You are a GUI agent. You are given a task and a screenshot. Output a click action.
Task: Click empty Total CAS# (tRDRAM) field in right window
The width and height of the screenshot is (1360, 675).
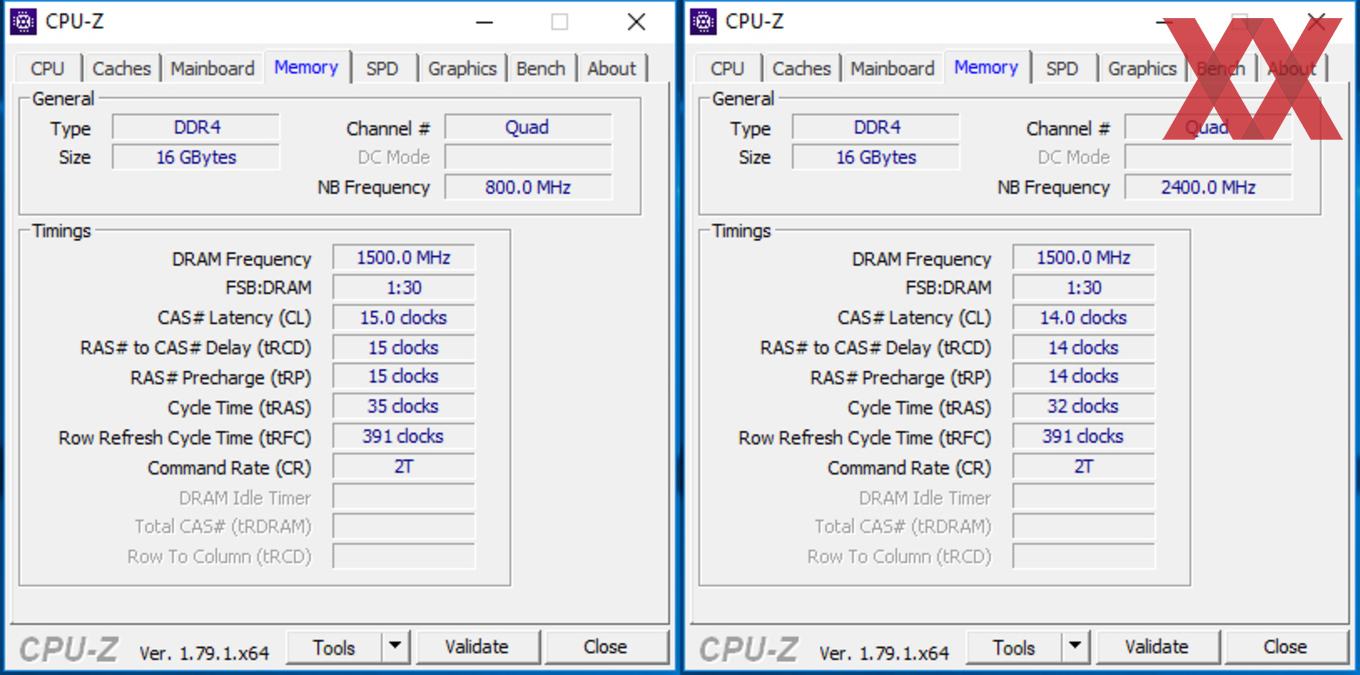[x=1083, y=526]
